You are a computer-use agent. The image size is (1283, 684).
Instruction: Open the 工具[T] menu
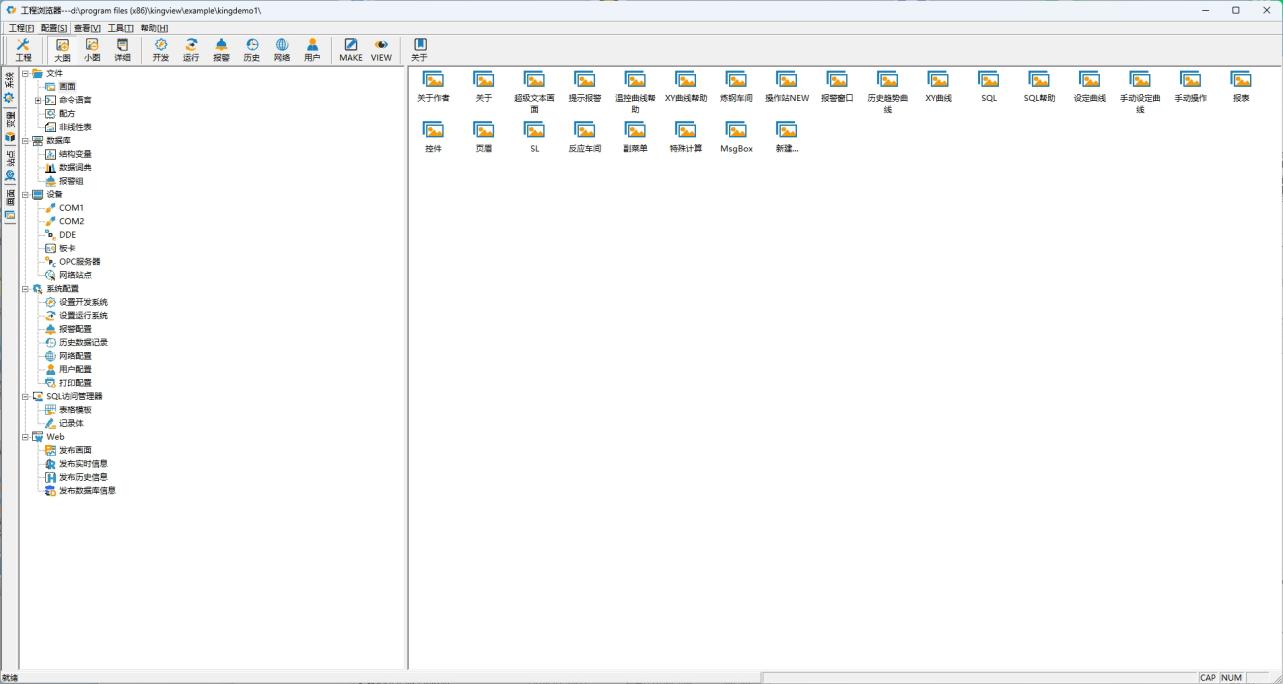pos(120,28)
